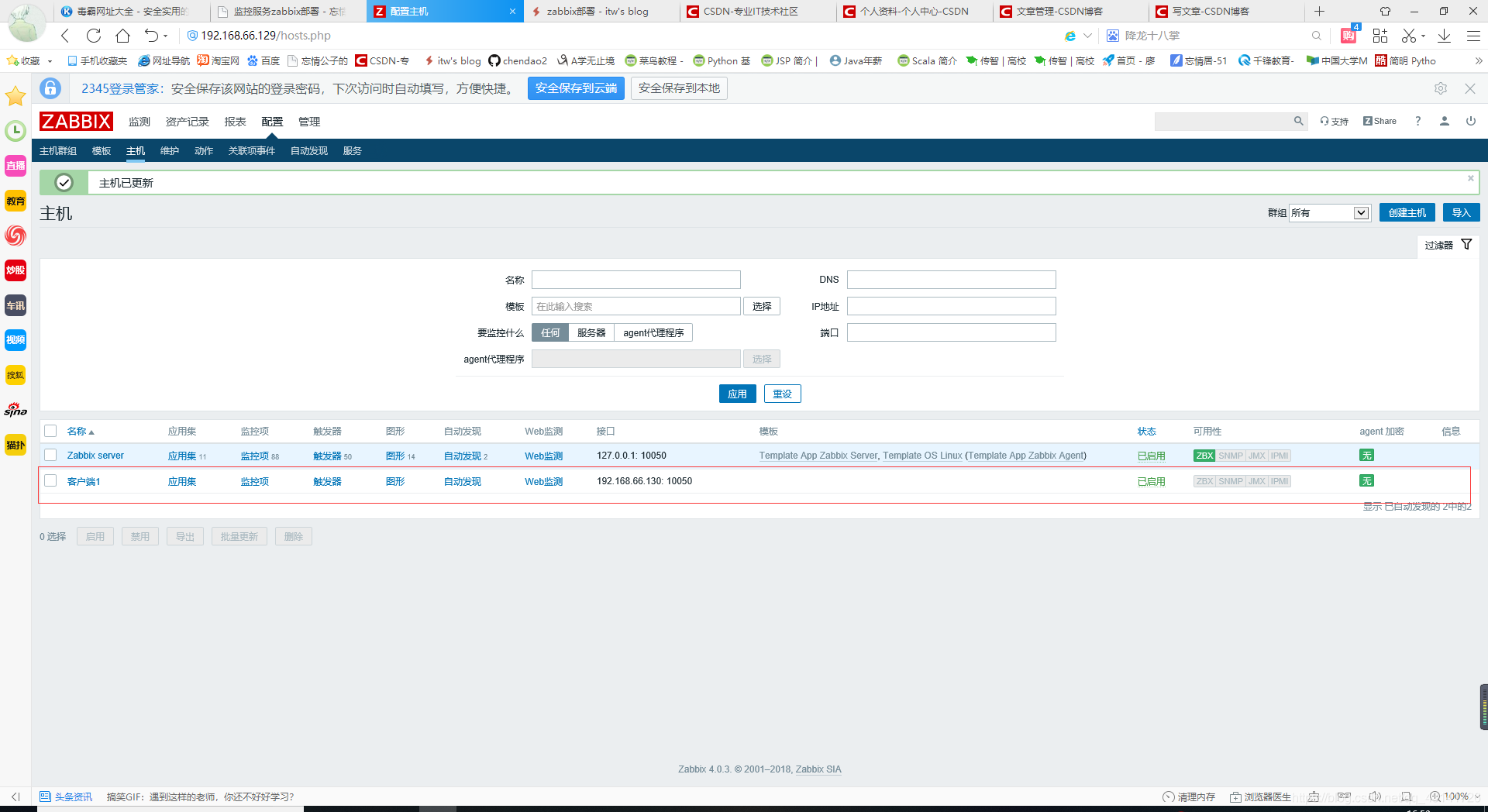Click password manager settings gear

[1441, 88]
